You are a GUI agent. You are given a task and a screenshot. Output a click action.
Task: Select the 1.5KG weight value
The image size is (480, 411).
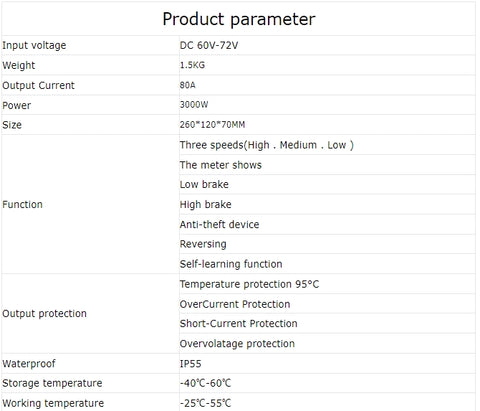pyautogui.click(x=192, y=65)
